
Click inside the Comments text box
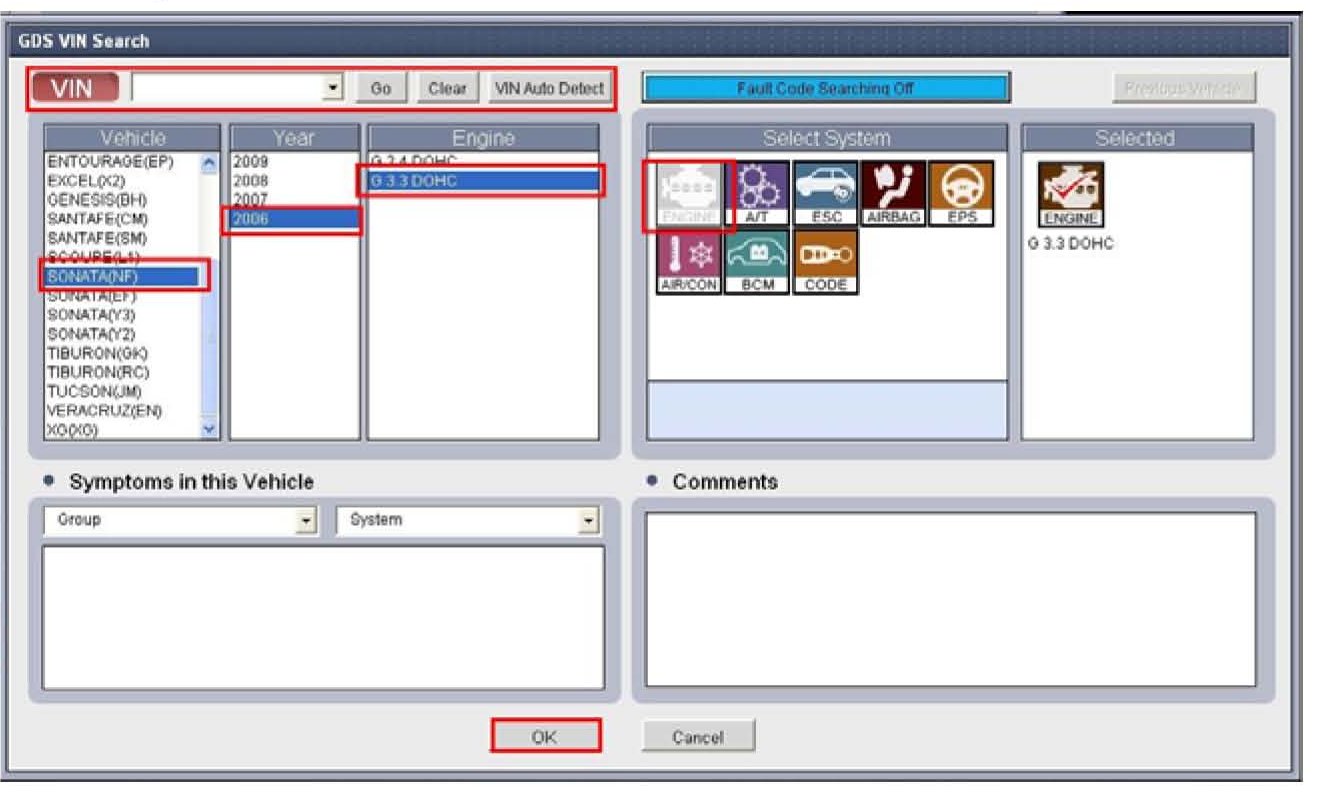pos(950,599)
